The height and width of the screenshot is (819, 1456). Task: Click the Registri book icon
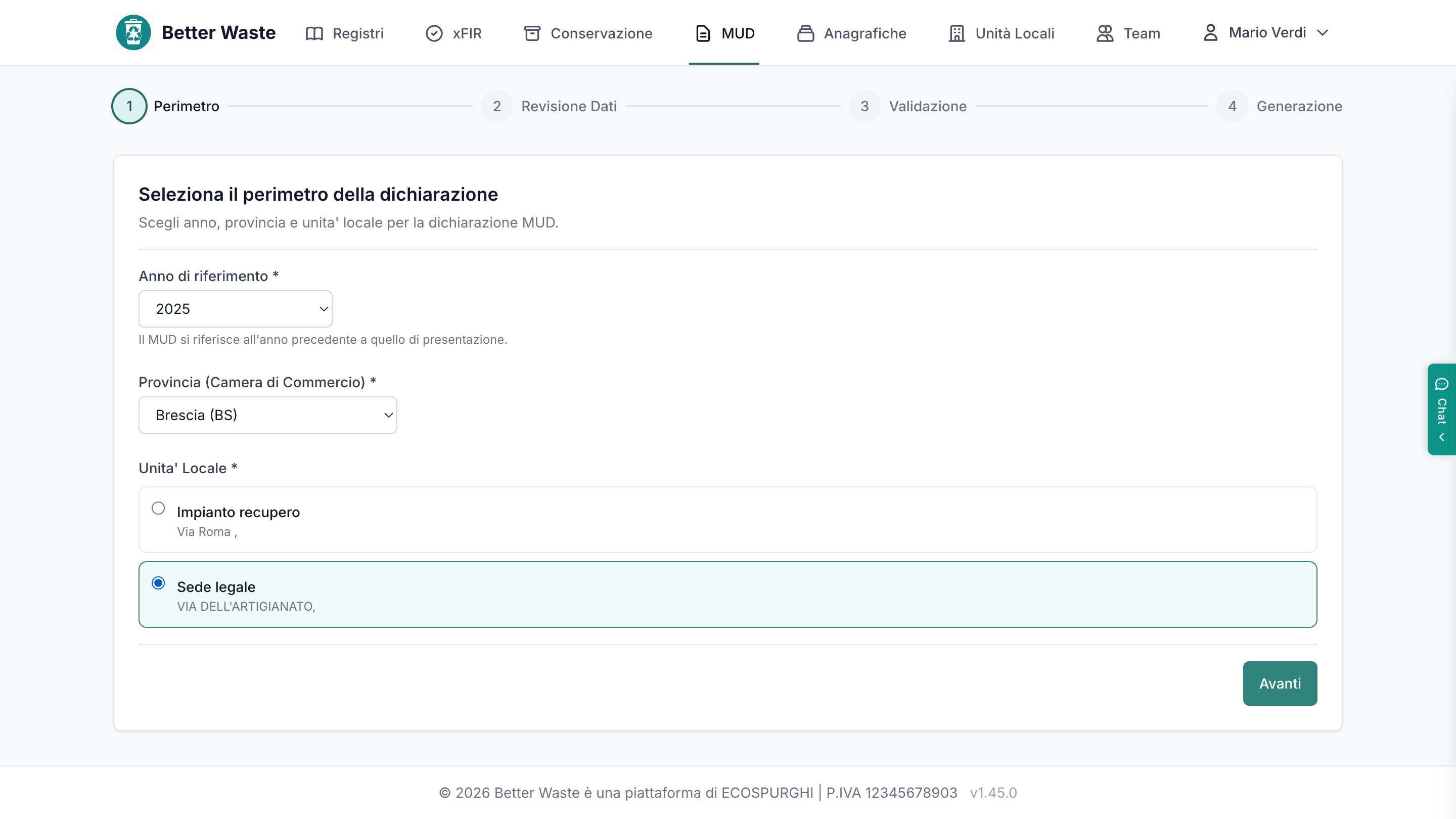[314, 33]
